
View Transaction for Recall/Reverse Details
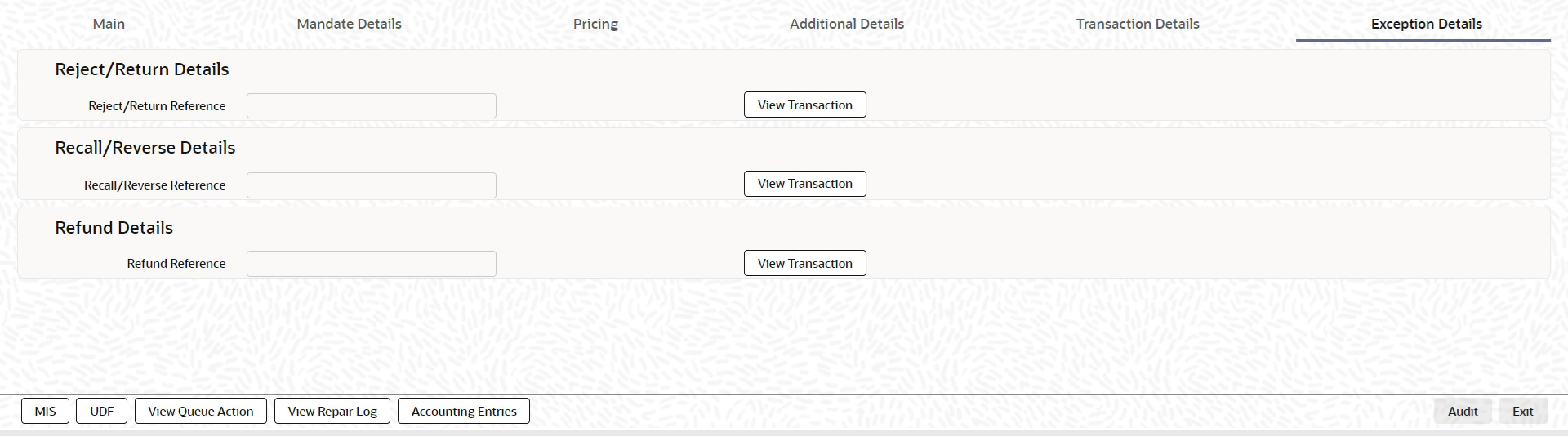coord(804,184)
